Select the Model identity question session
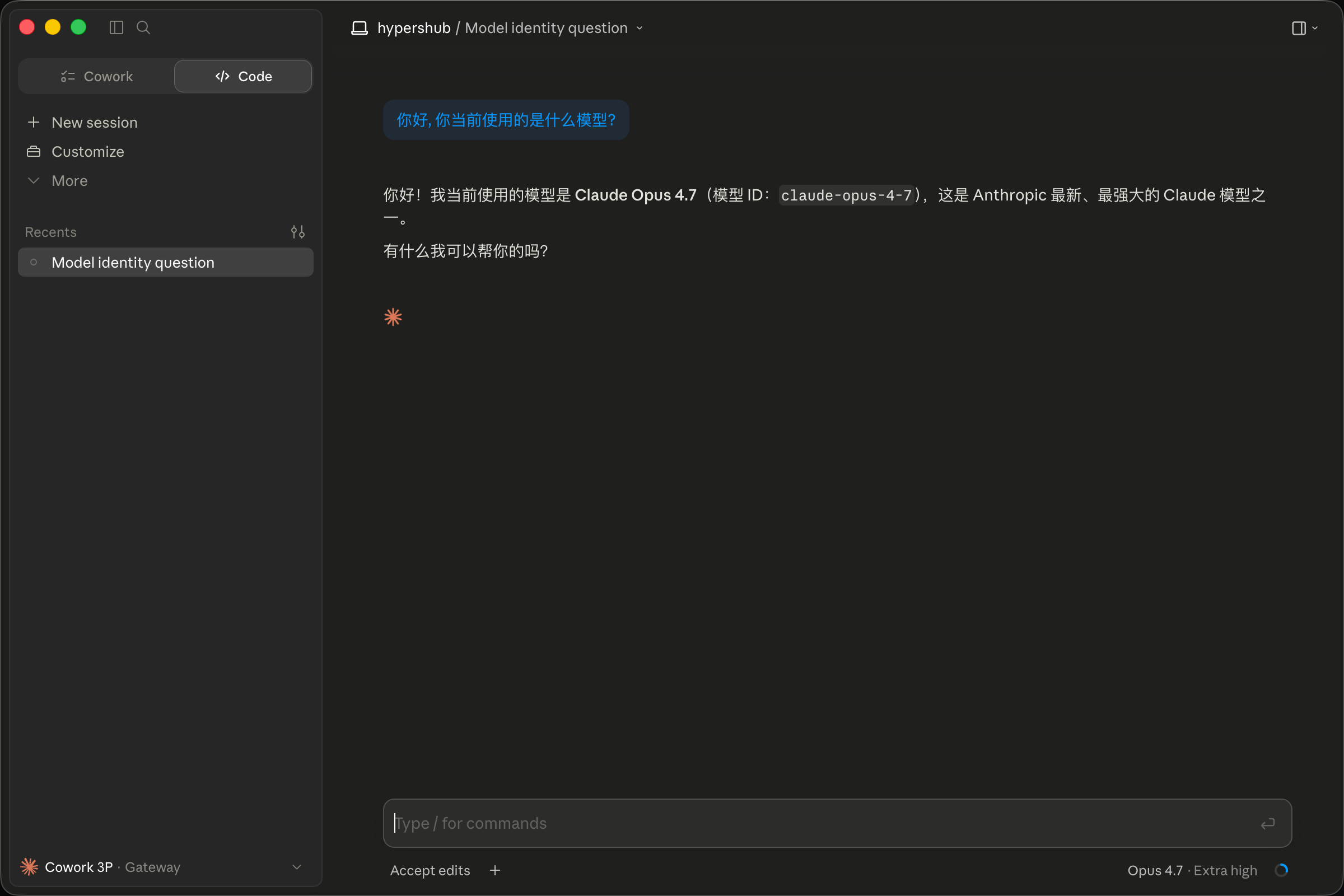Screen dimensions: 1344x896 click(x=166, y=262)
